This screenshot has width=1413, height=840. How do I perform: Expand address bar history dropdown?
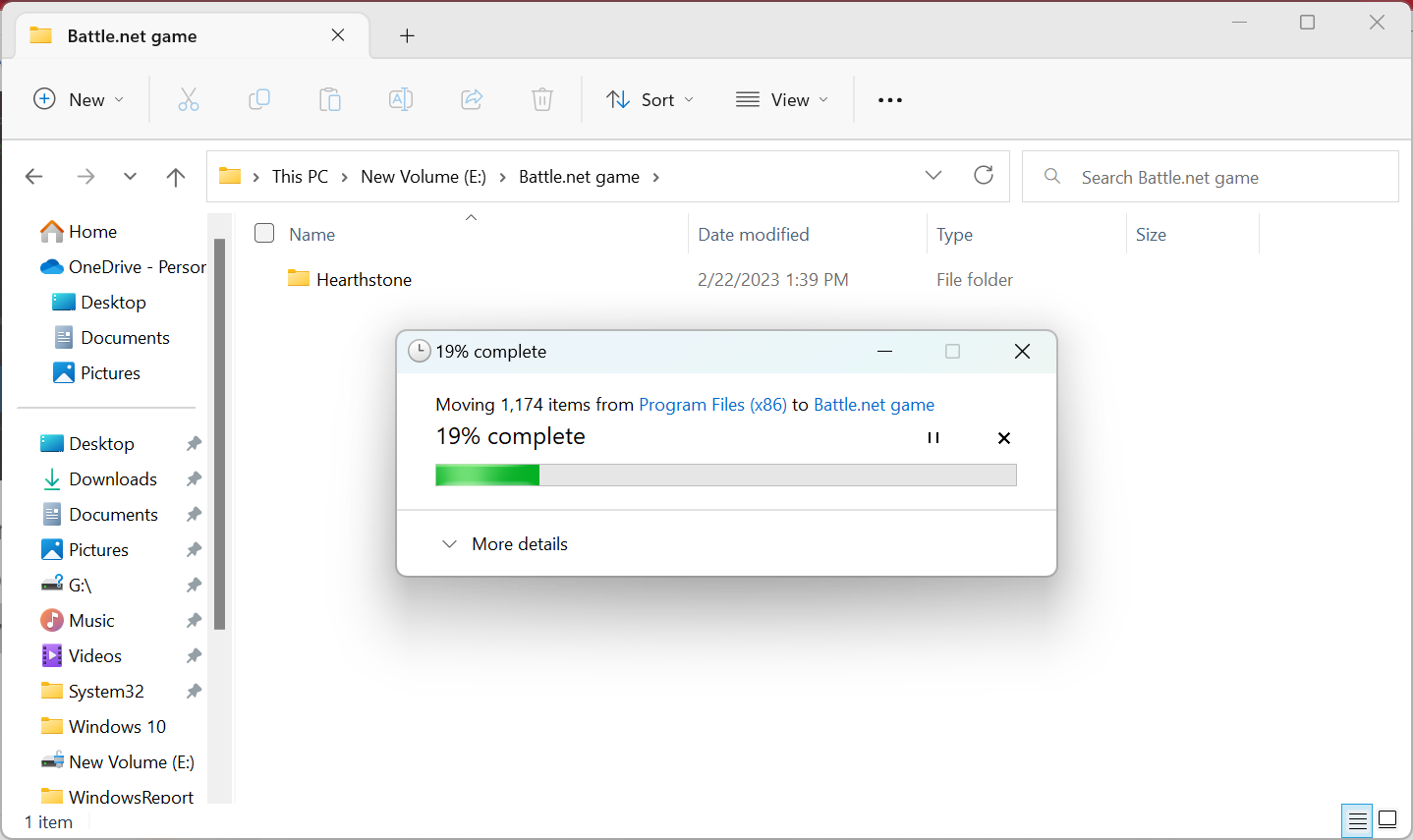[933, 176]
